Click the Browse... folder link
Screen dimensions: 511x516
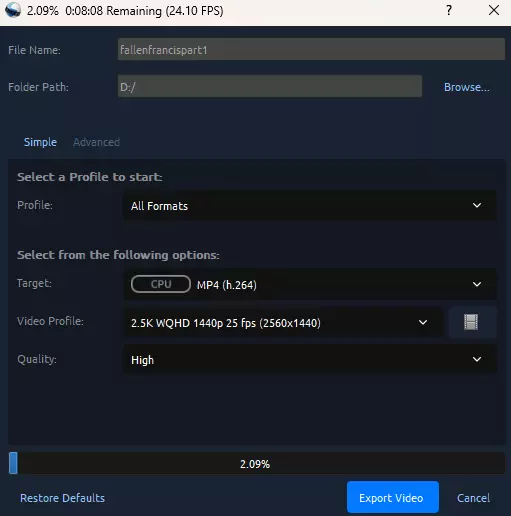click(467, 87)
